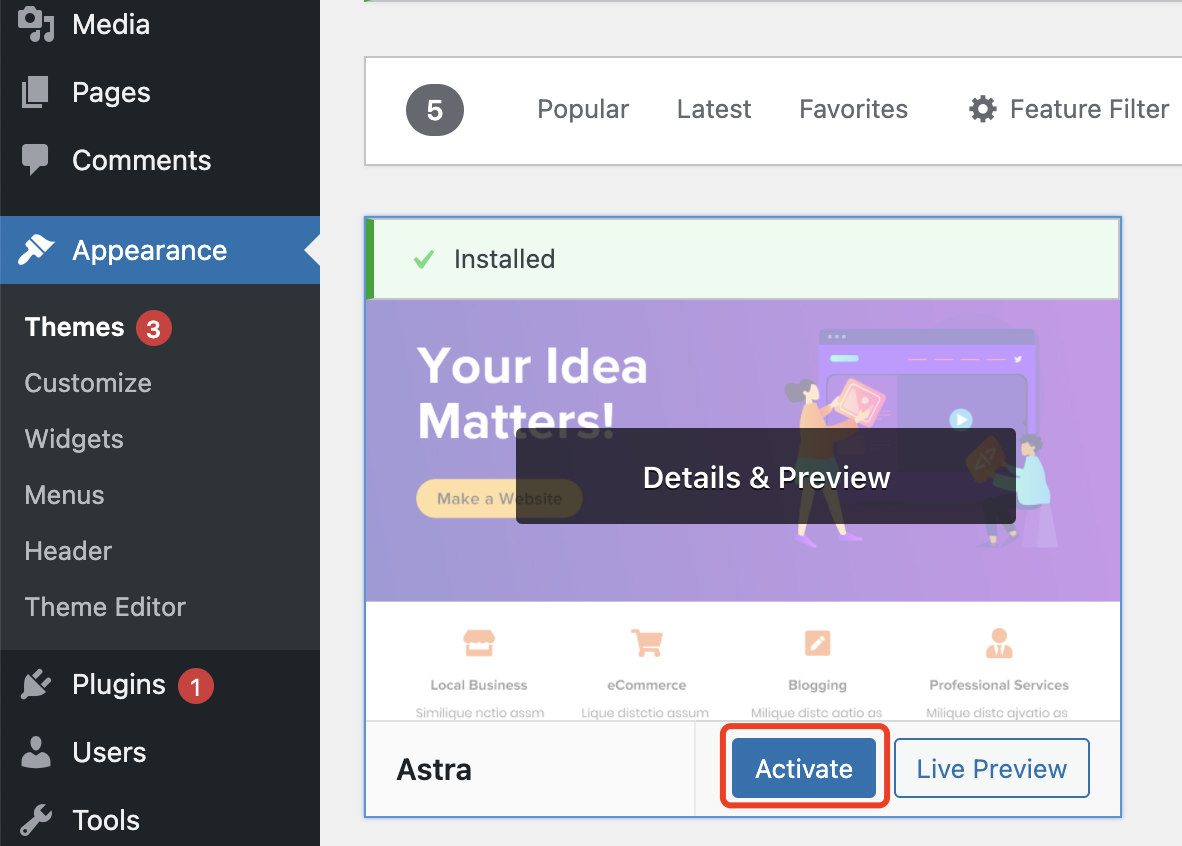The height and width of the screenshot is (846, 1182).
Task: Click the Tools wrench icon
Action: [35, 820]
